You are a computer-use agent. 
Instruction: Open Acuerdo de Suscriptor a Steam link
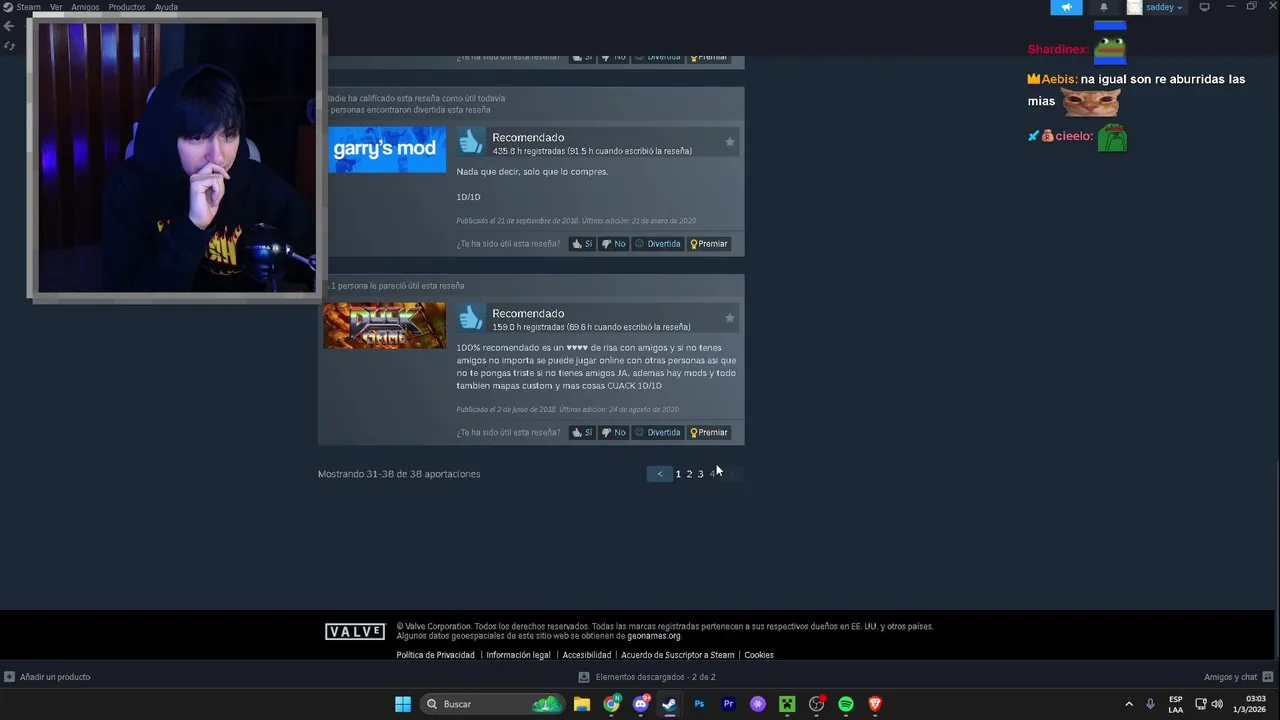[x=677, y=655]
